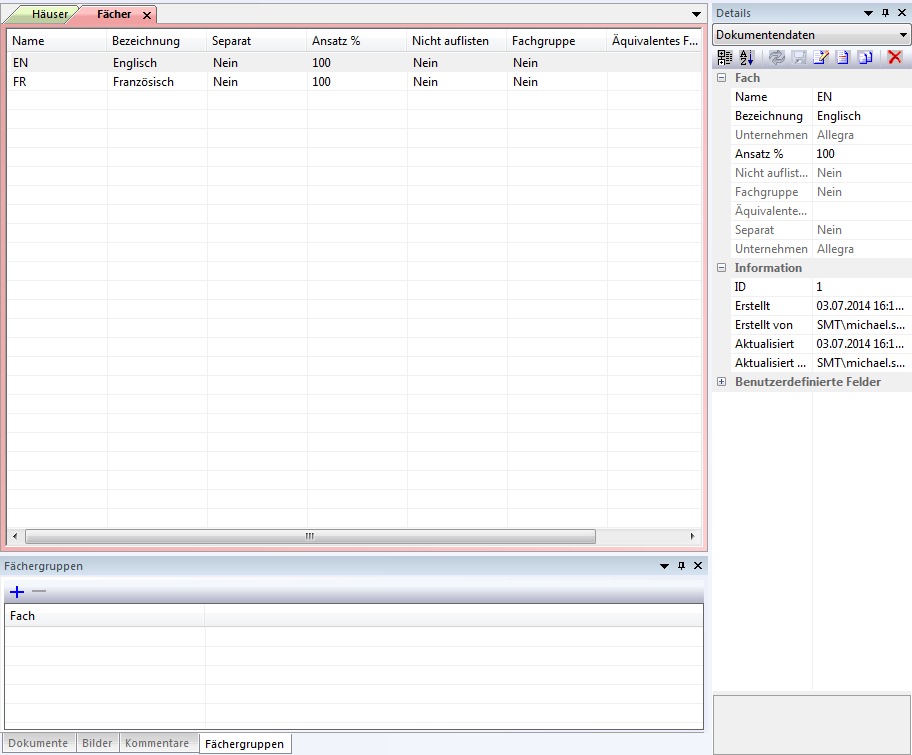Collapse the Fach property section
912x755 pixels.
[x=722, y=78]
